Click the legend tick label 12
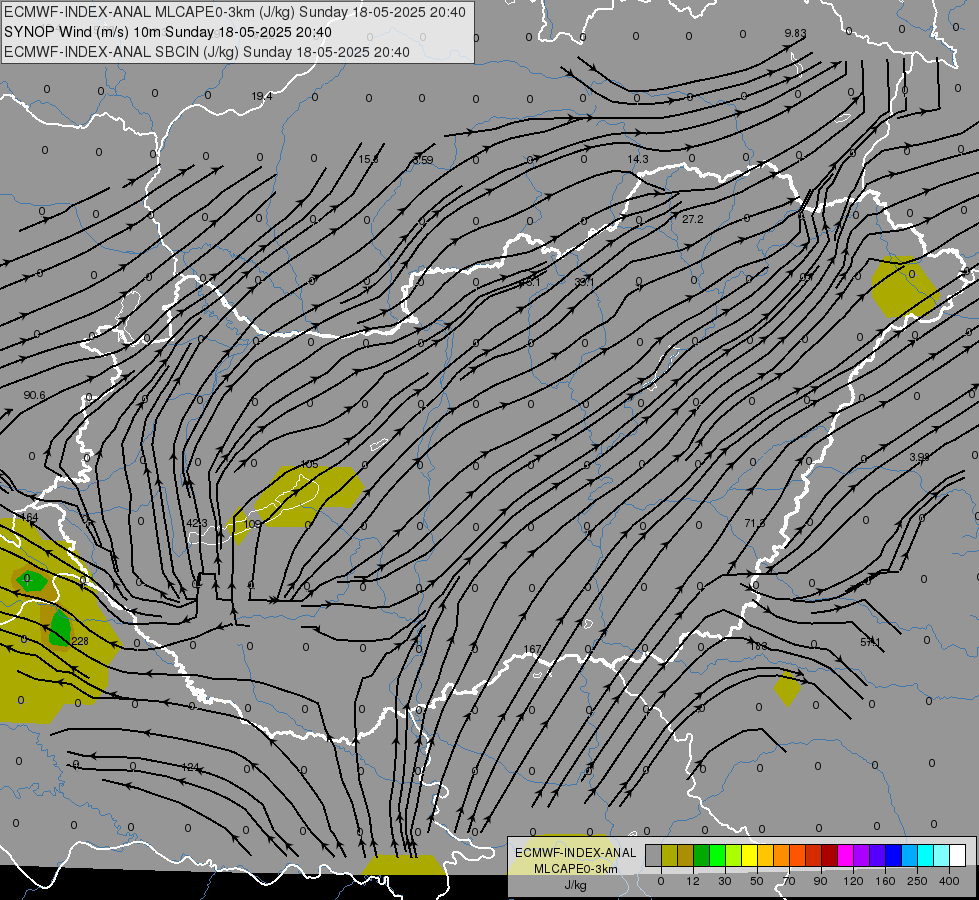979x900 pixels. click(x=693, y=881)
